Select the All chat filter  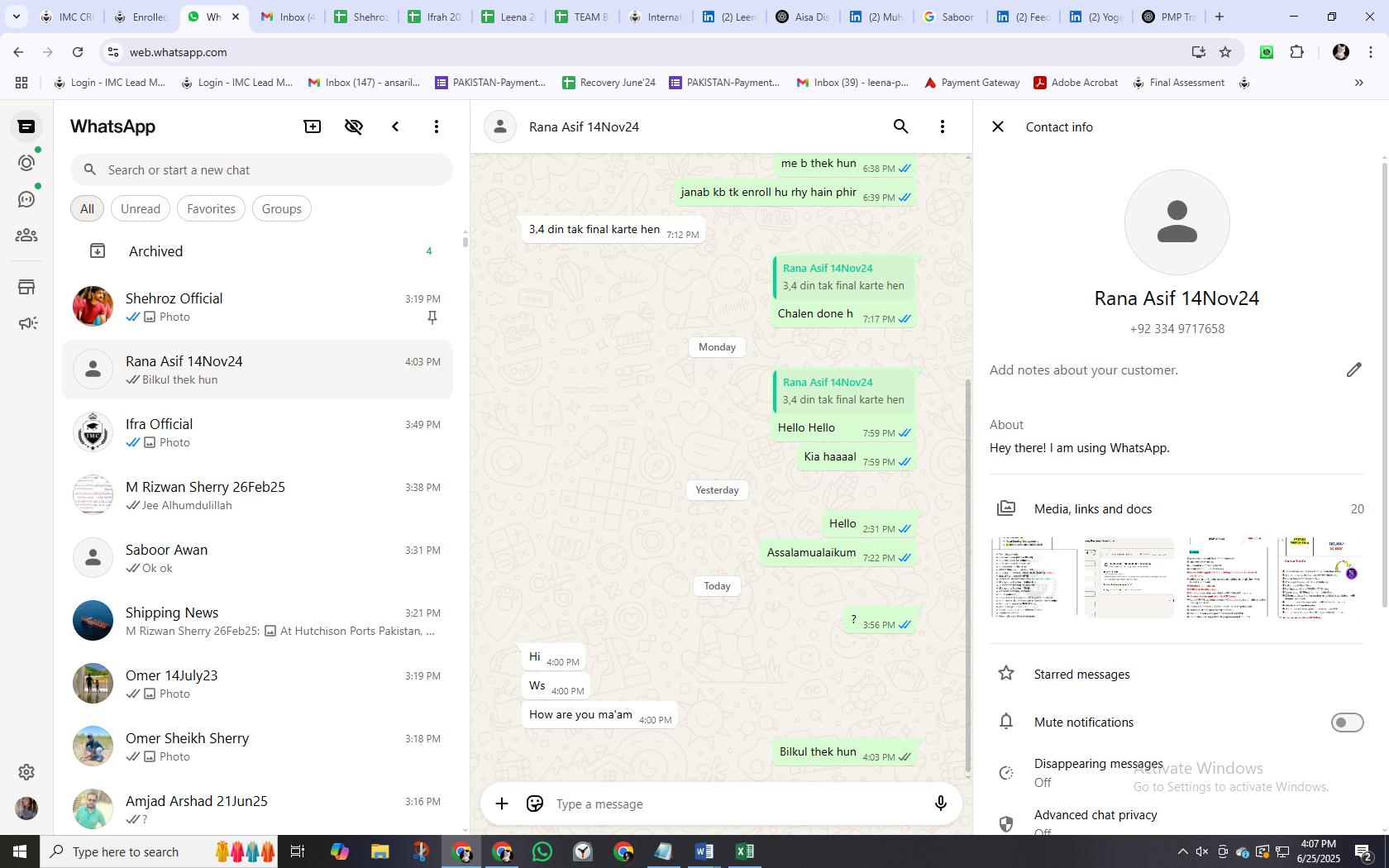[x=87, y=209]
